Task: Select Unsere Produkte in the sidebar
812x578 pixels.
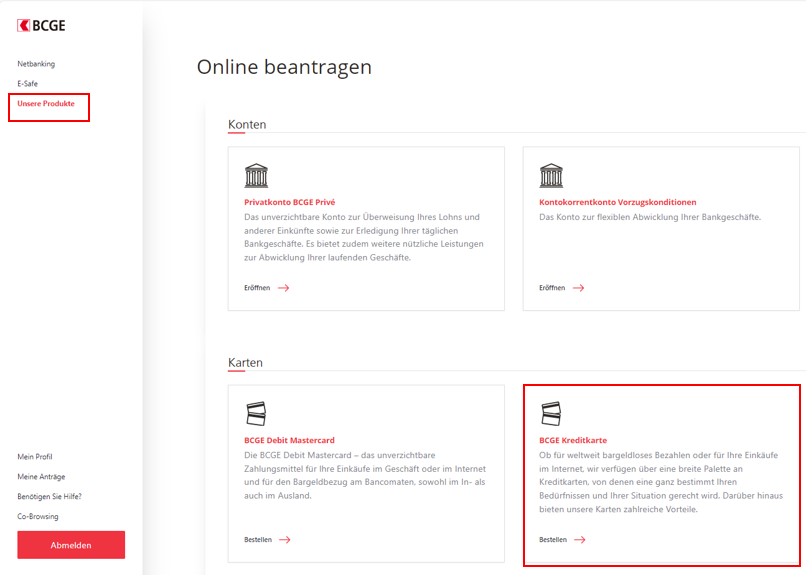Action: 46,104
